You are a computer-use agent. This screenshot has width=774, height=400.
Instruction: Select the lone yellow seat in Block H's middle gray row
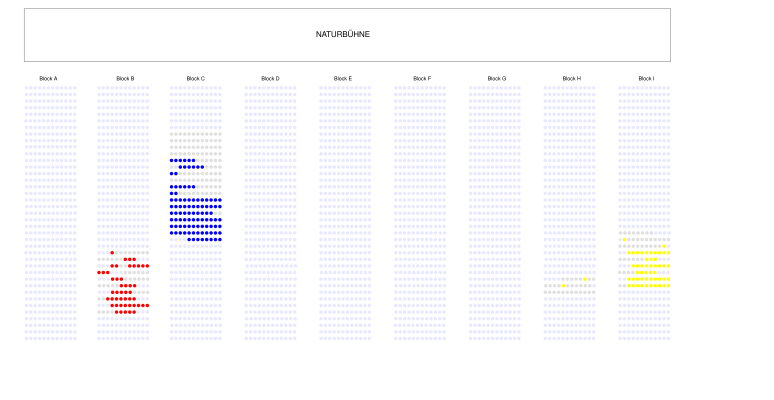point(563,286)
